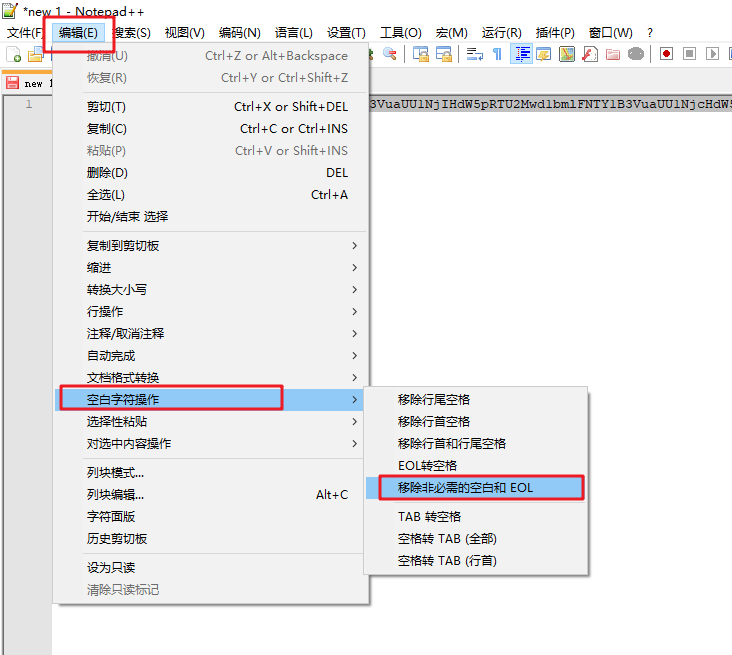Toggle synchronize horizontal scrolling icon
The width and height of the screenshot is (732, 655).
pos(443,54)
